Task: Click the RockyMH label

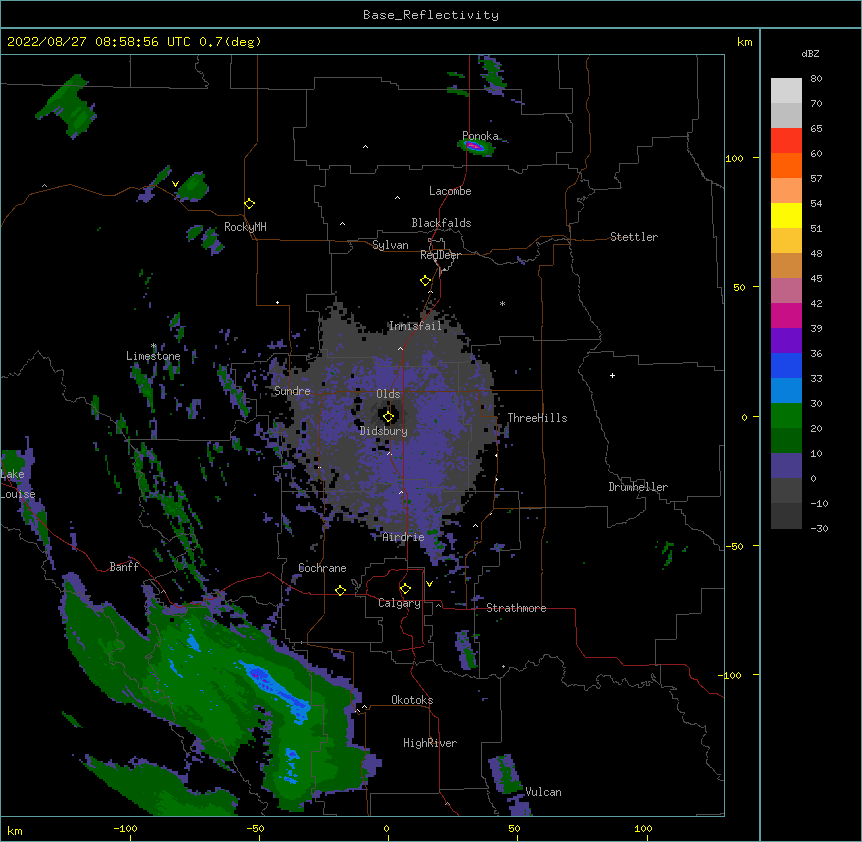Action: (245, 227)
